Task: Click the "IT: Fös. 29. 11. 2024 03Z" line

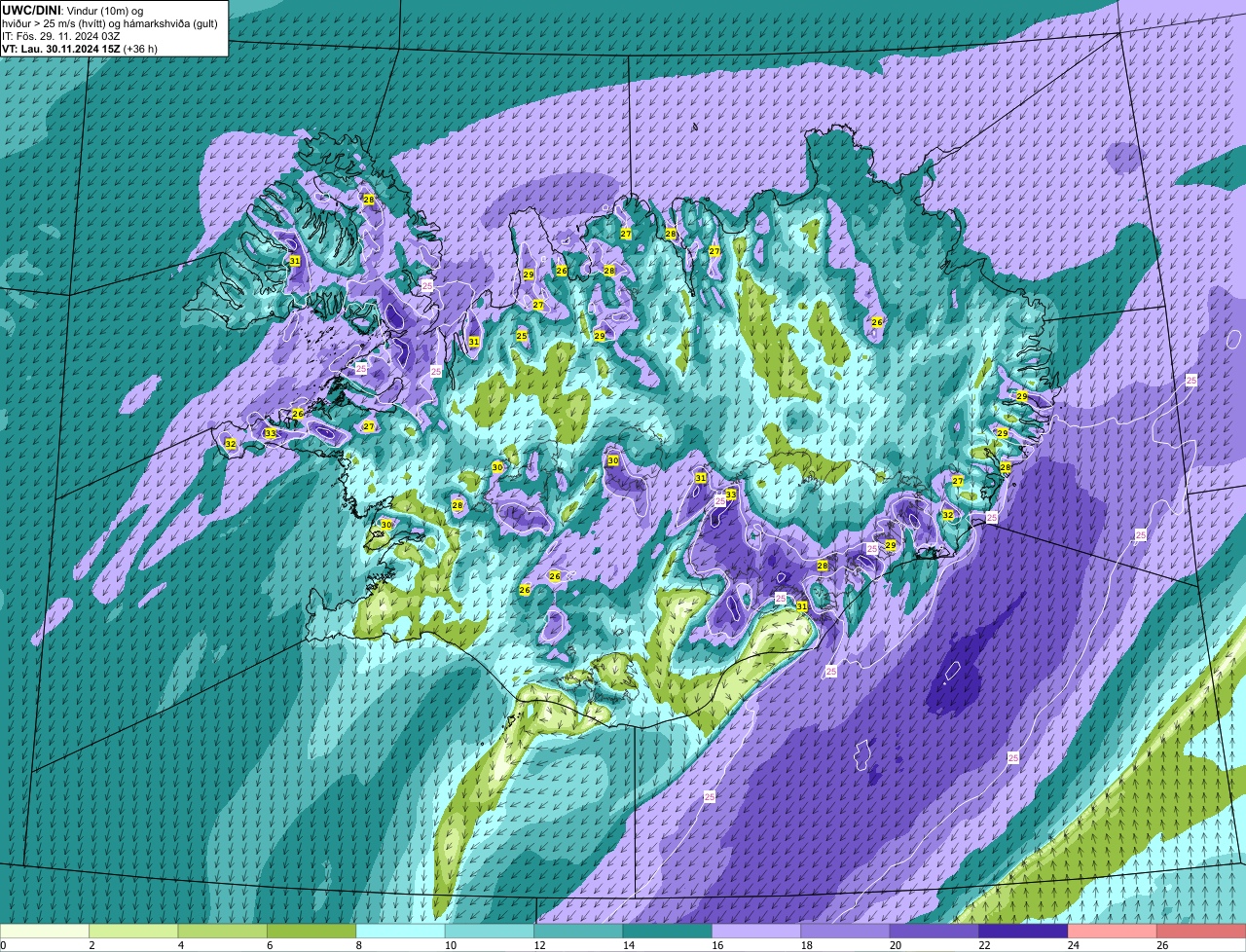Action: (x=60, y=35)
